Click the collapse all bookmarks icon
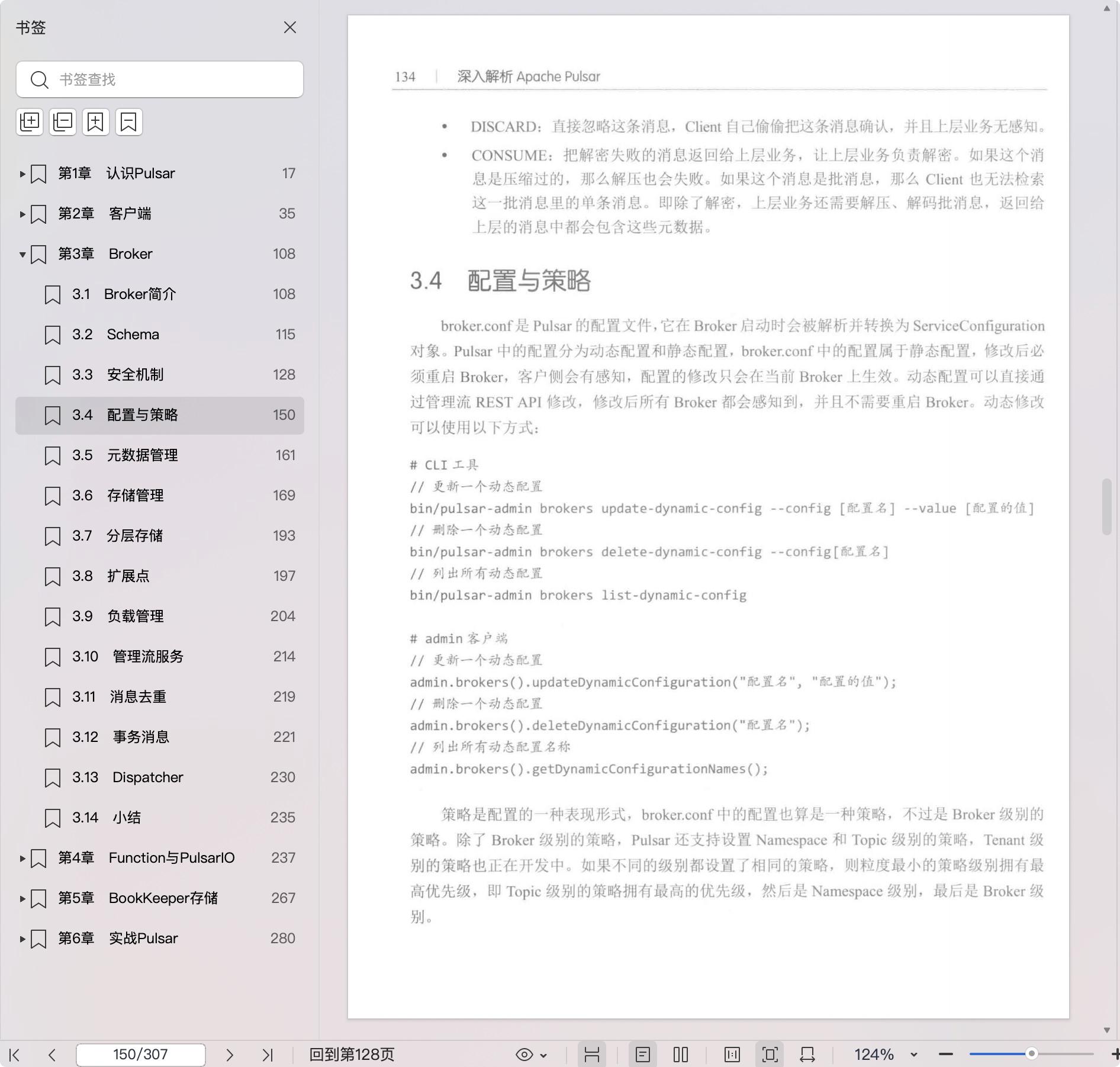Image resolution: width=1120 pixels, height=1067 pixels. pos(63,122)
